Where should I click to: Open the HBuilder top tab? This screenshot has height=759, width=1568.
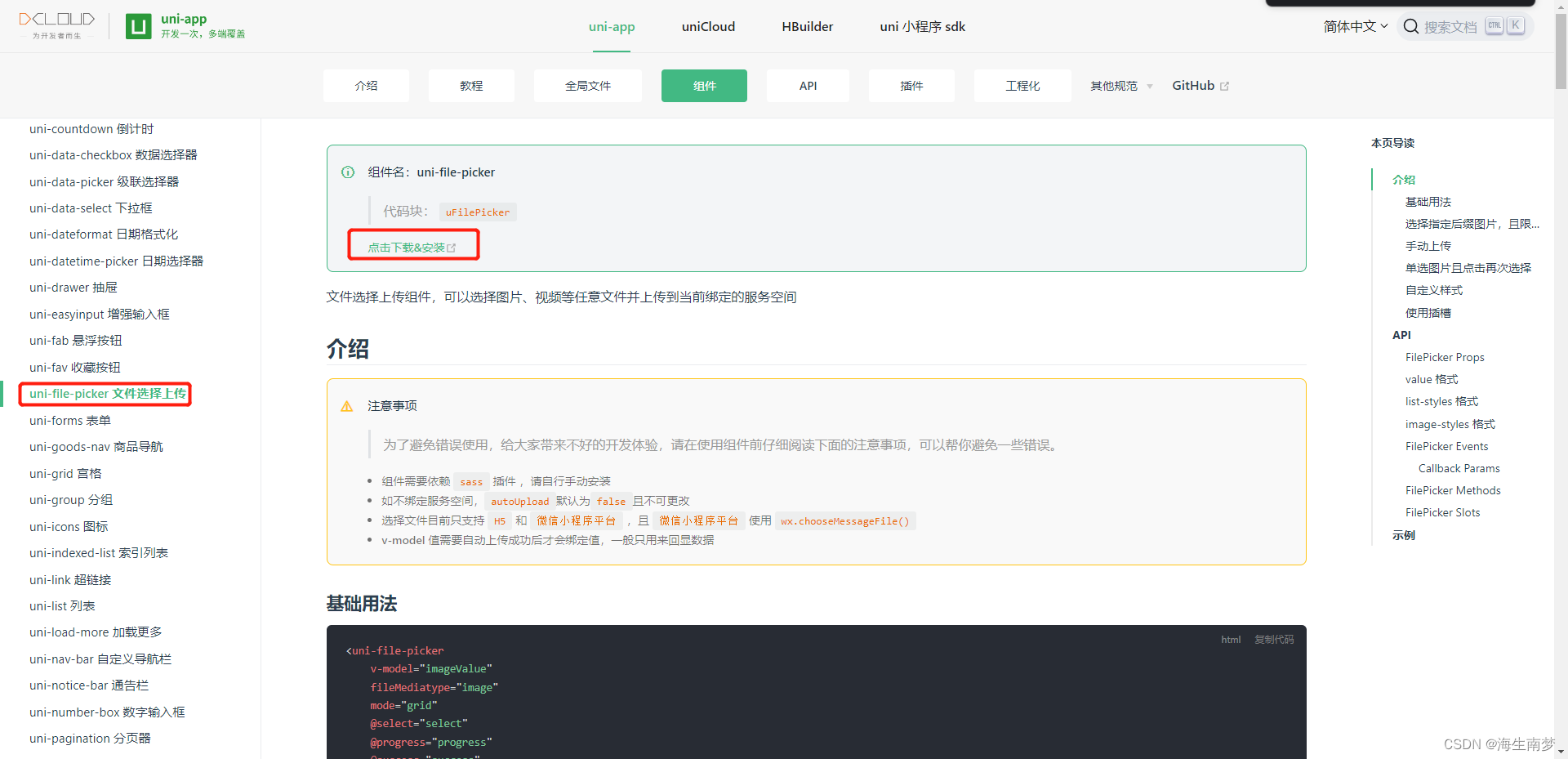tap(807, 27)
